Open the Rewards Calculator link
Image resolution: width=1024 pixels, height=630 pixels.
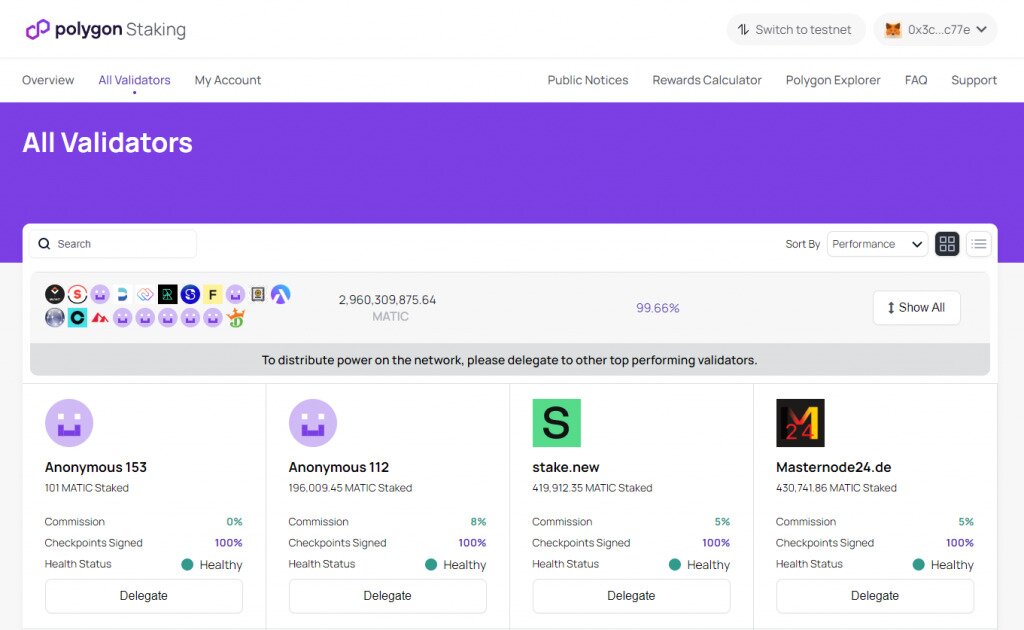[x=707, y=80]
